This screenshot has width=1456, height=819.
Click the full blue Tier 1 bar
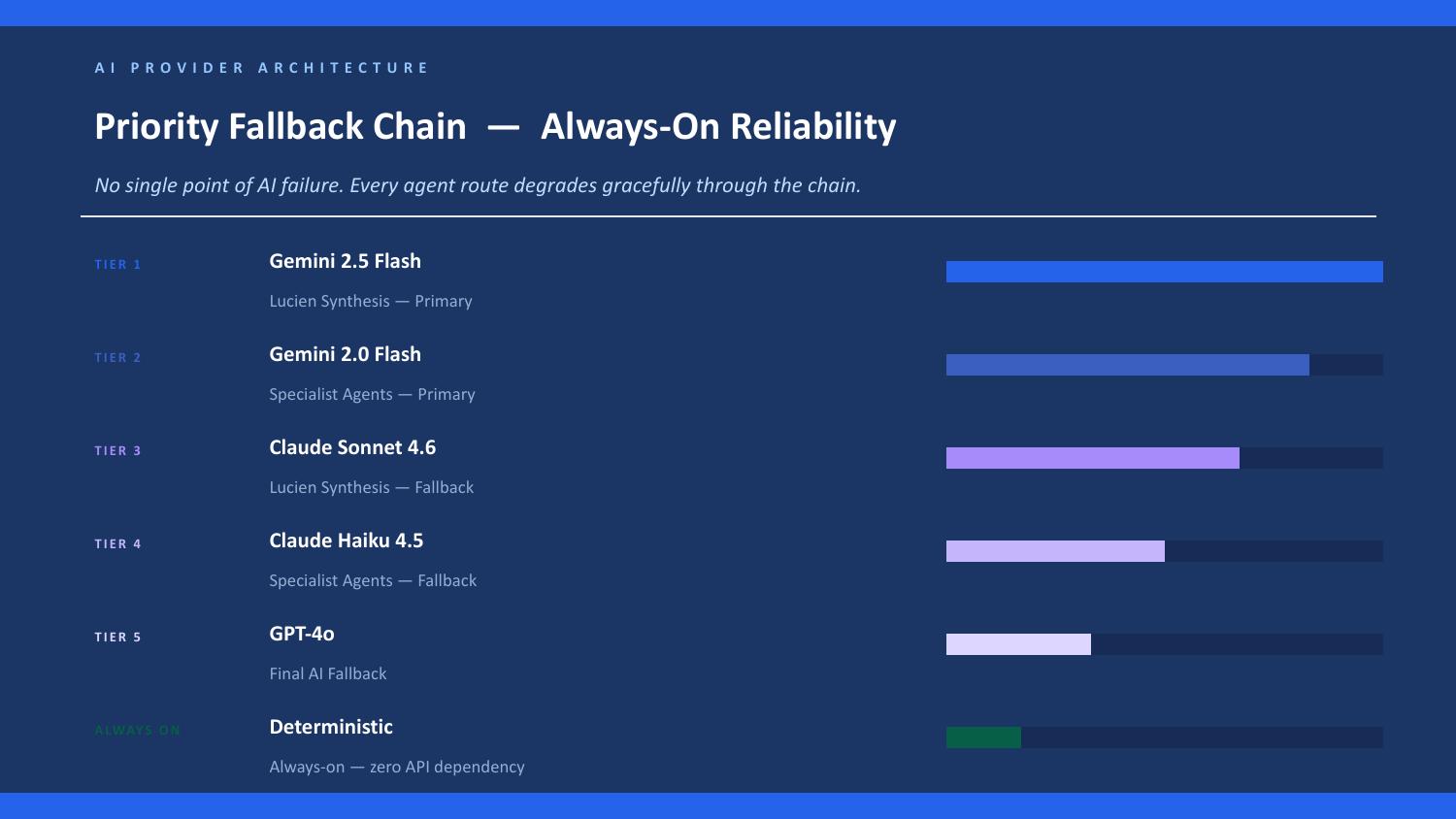pyautogui.click(x=1165, y=272)
